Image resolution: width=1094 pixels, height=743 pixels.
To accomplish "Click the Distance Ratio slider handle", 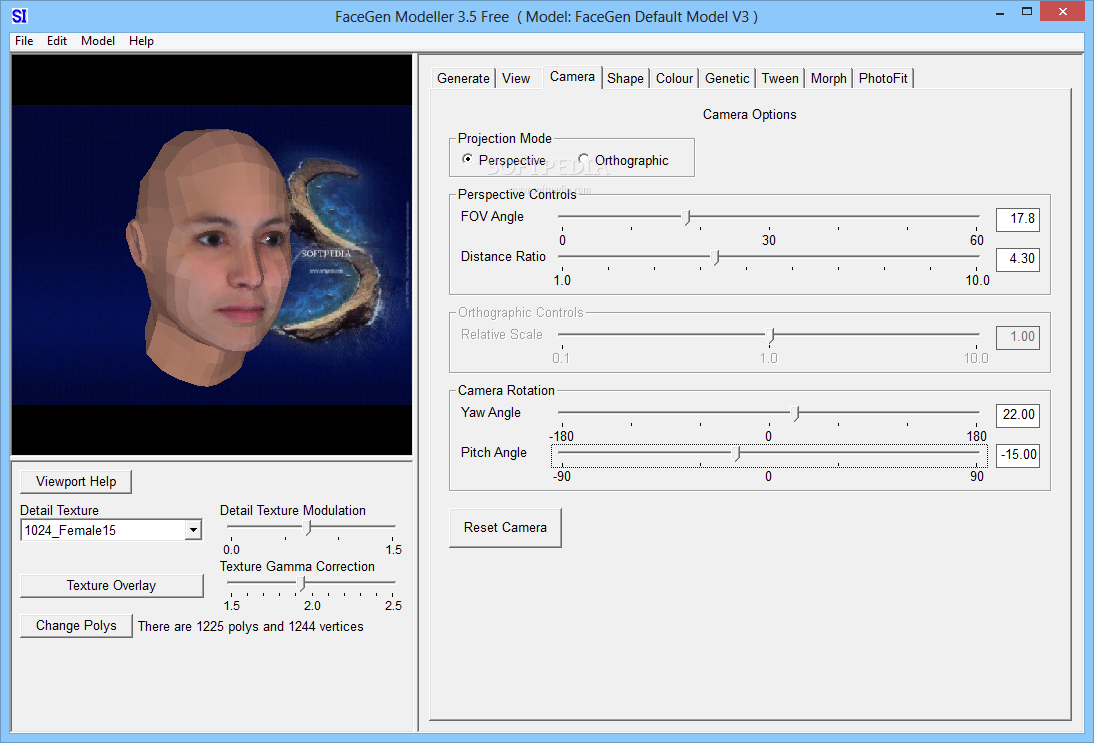I will point(715,257).
